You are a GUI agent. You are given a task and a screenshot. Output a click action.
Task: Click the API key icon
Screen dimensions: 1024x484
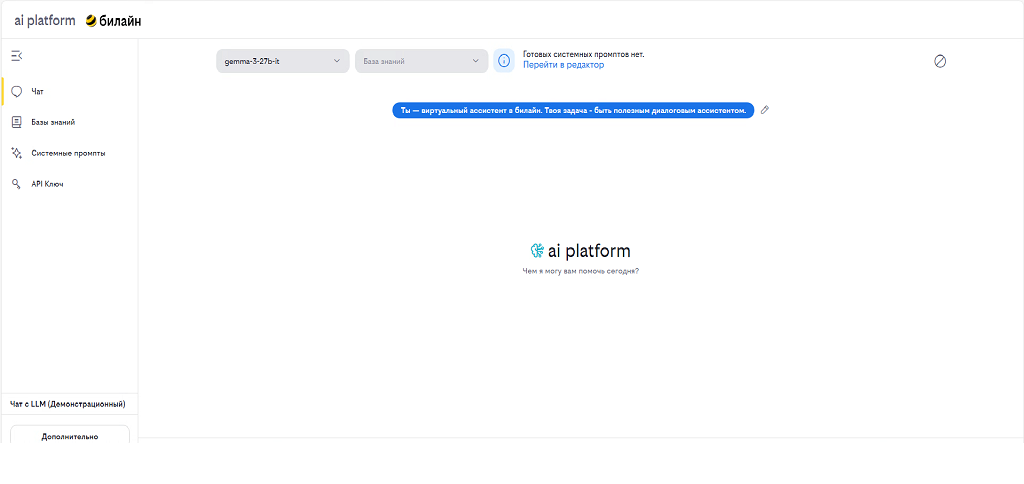17,184
